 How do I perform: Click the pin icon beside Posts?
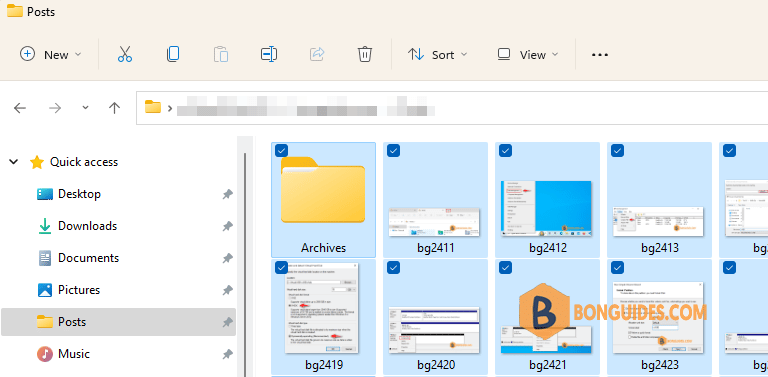click(227, 322)
